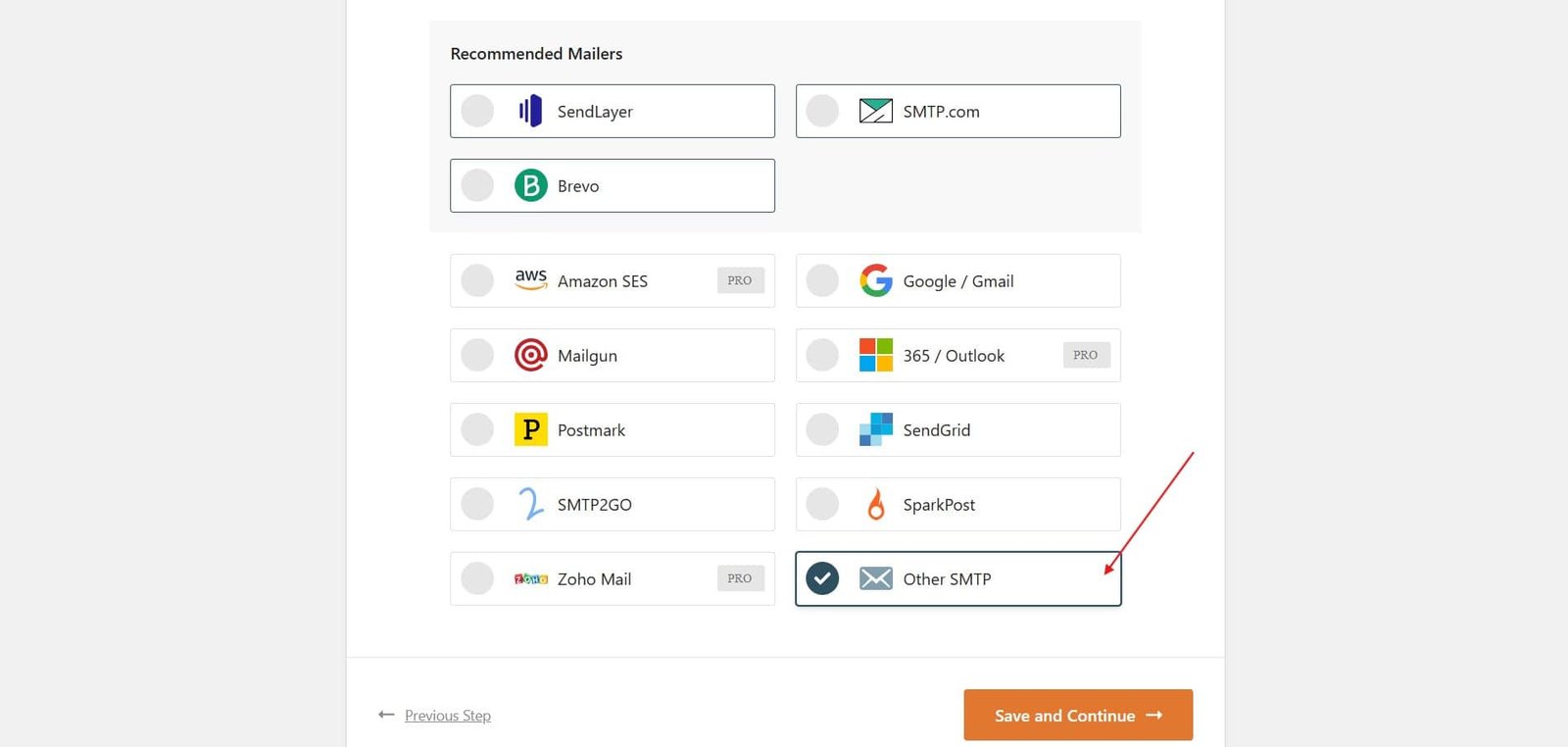Select the Brevo recommended mailer

(477, 185)
